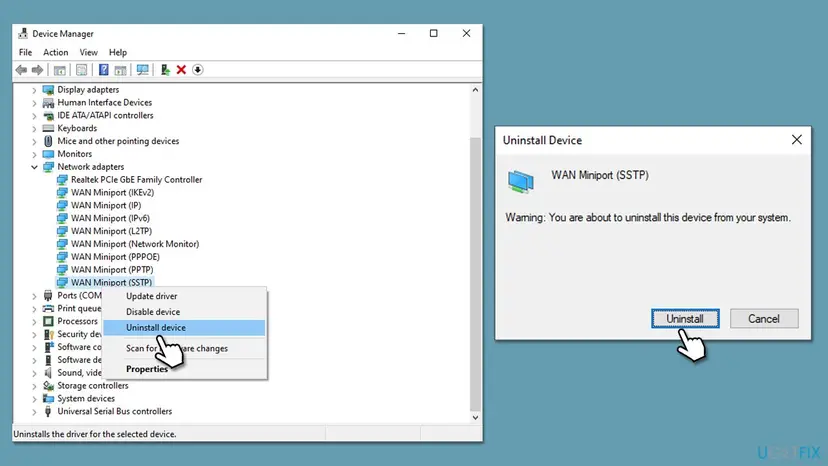Click the update driver green-arrow toolbar icon
Viewport: 828px width, 466px height.
pyautogui.click(x=165, y=70)
